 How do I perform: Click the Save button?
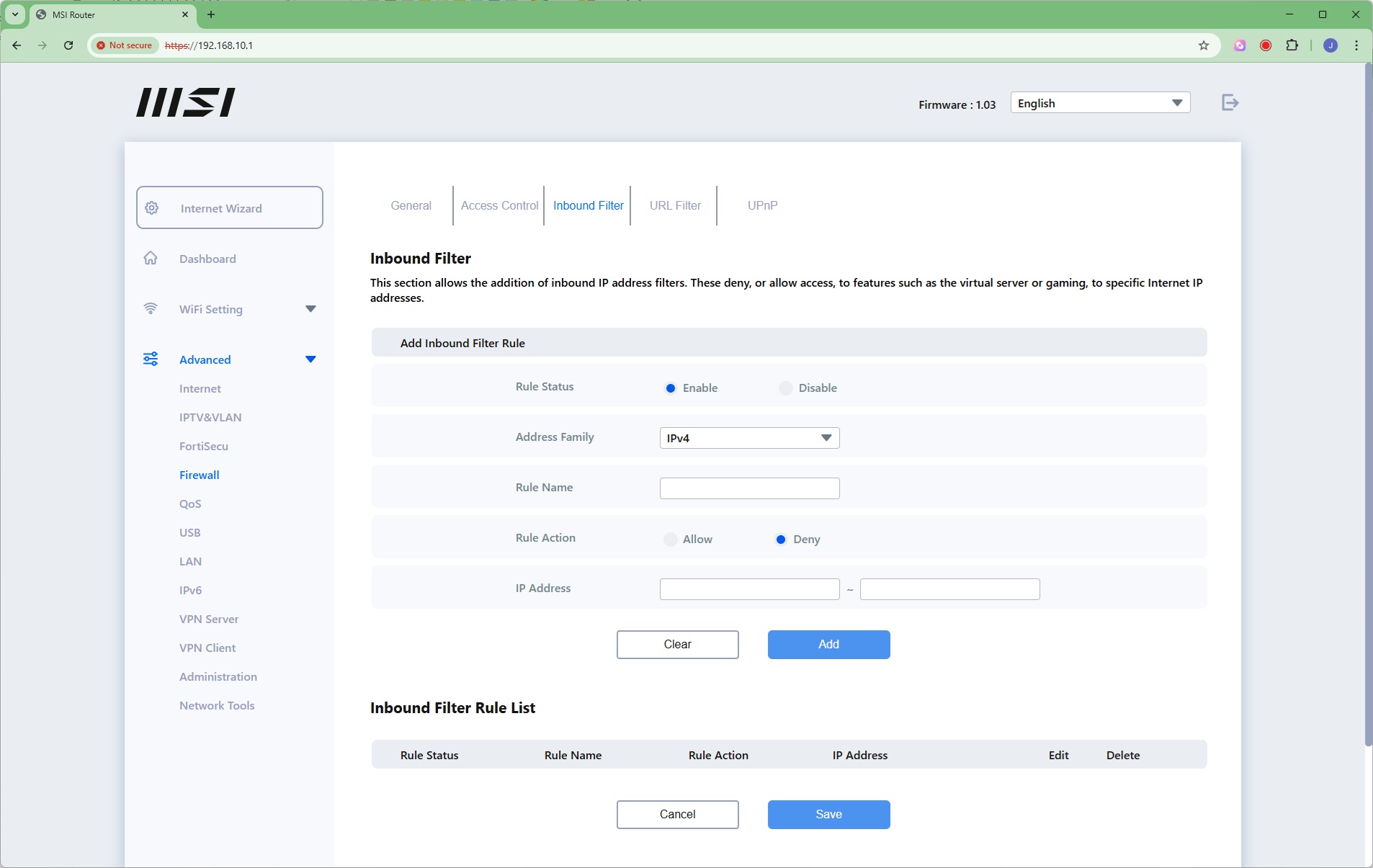tap(828, 814)
